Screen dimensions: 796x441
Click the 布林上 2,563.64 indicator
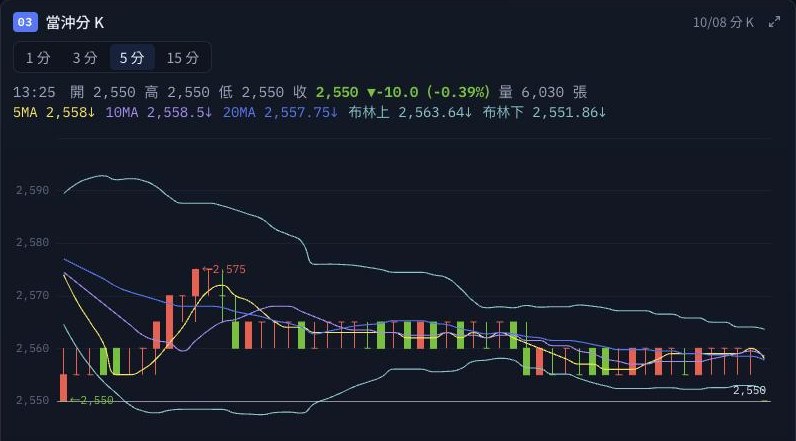point(410,112)
